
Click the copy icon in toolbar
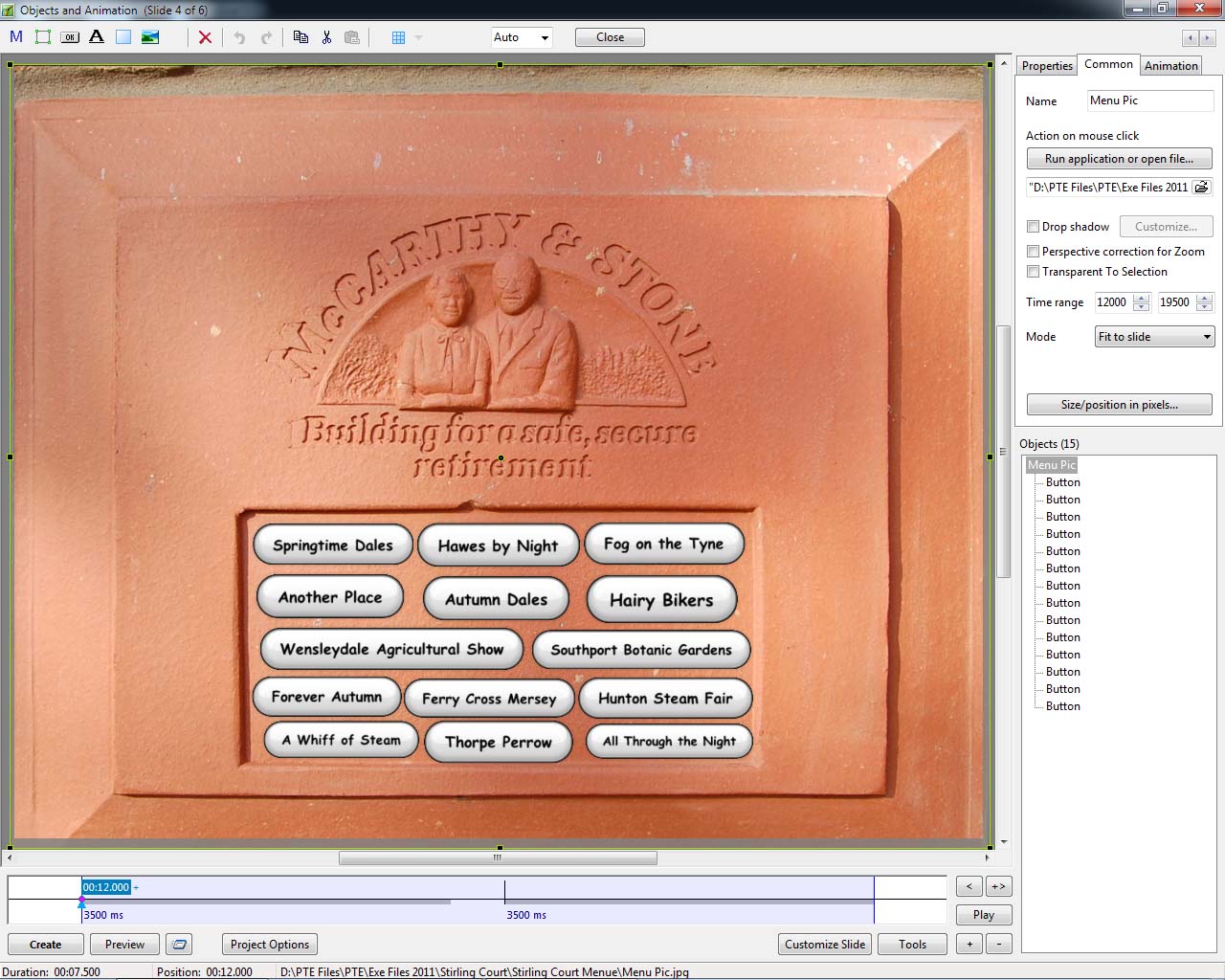pos(301,37)
